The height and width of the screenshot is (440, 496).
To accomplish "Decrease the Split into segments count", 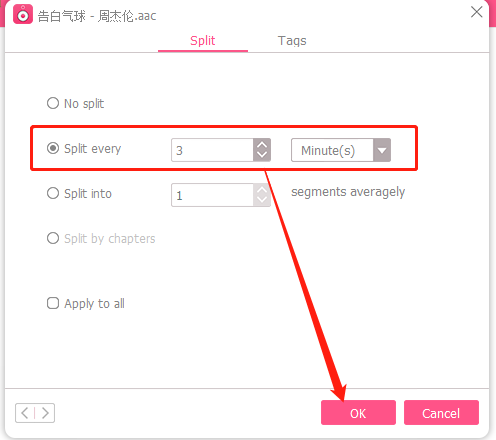I will click(262, 201).
